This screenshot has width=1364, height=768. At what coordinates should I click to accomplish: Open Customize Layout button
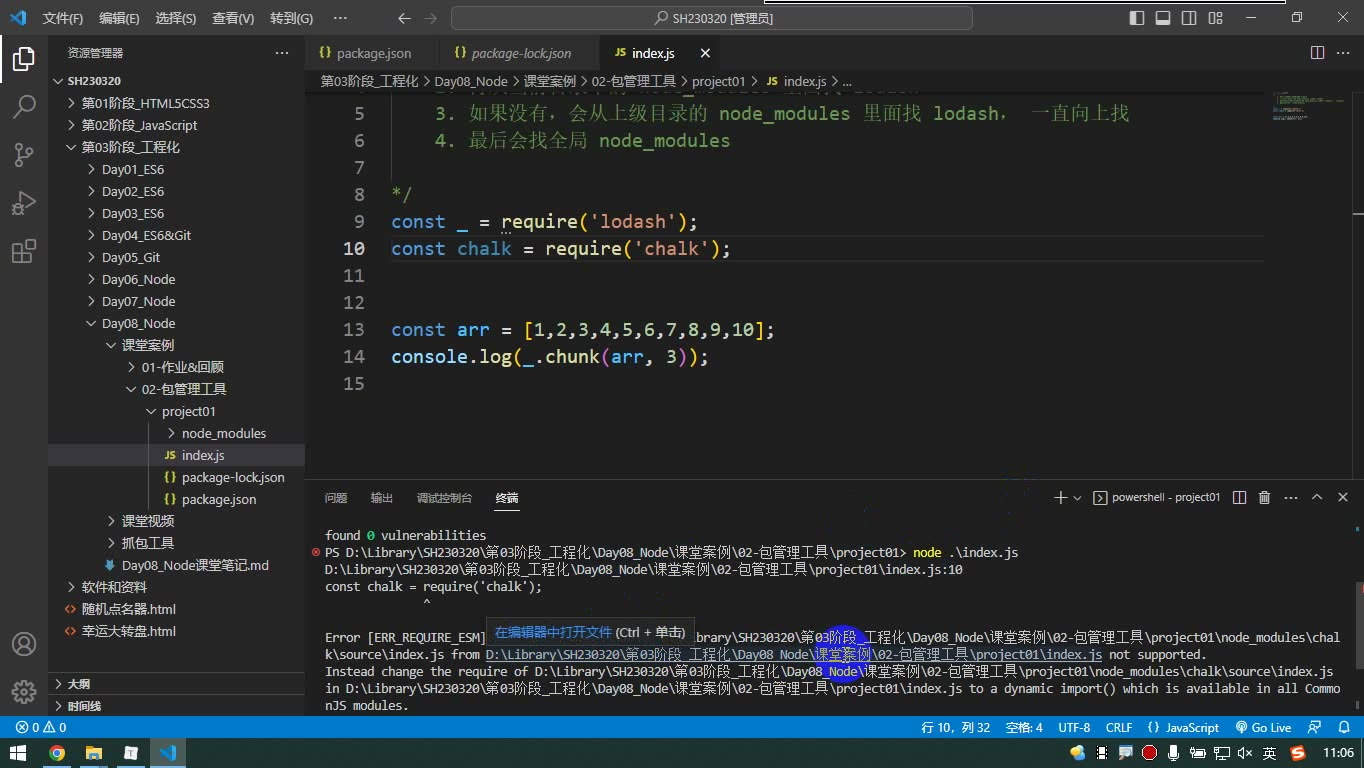tap(1215, 18)
